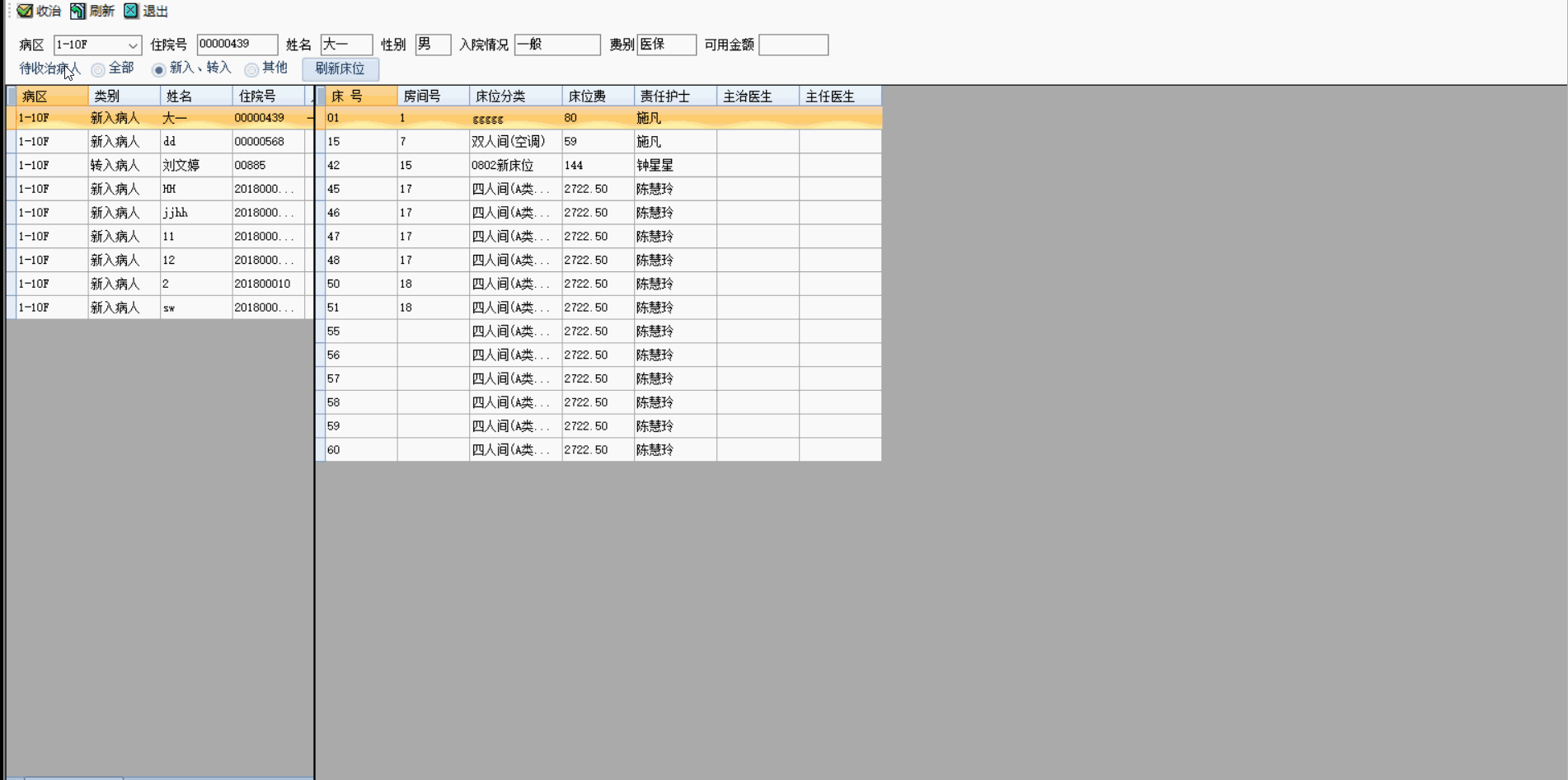Click the 刷新床位 button
The height and width of the screenshot is (780, 1568).
(340, 69)
